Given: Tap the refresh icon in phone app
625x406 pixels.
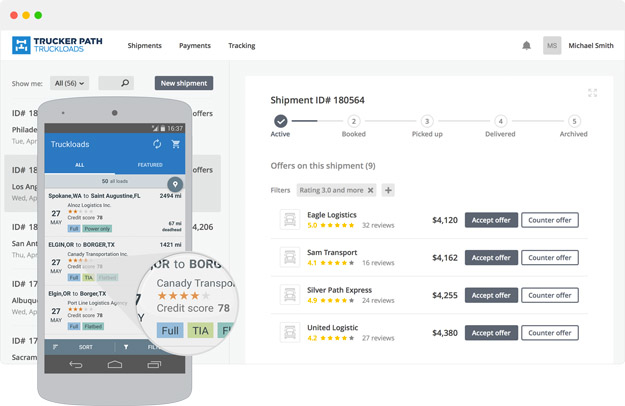Looking at the screenshot, I should (157, 144).
